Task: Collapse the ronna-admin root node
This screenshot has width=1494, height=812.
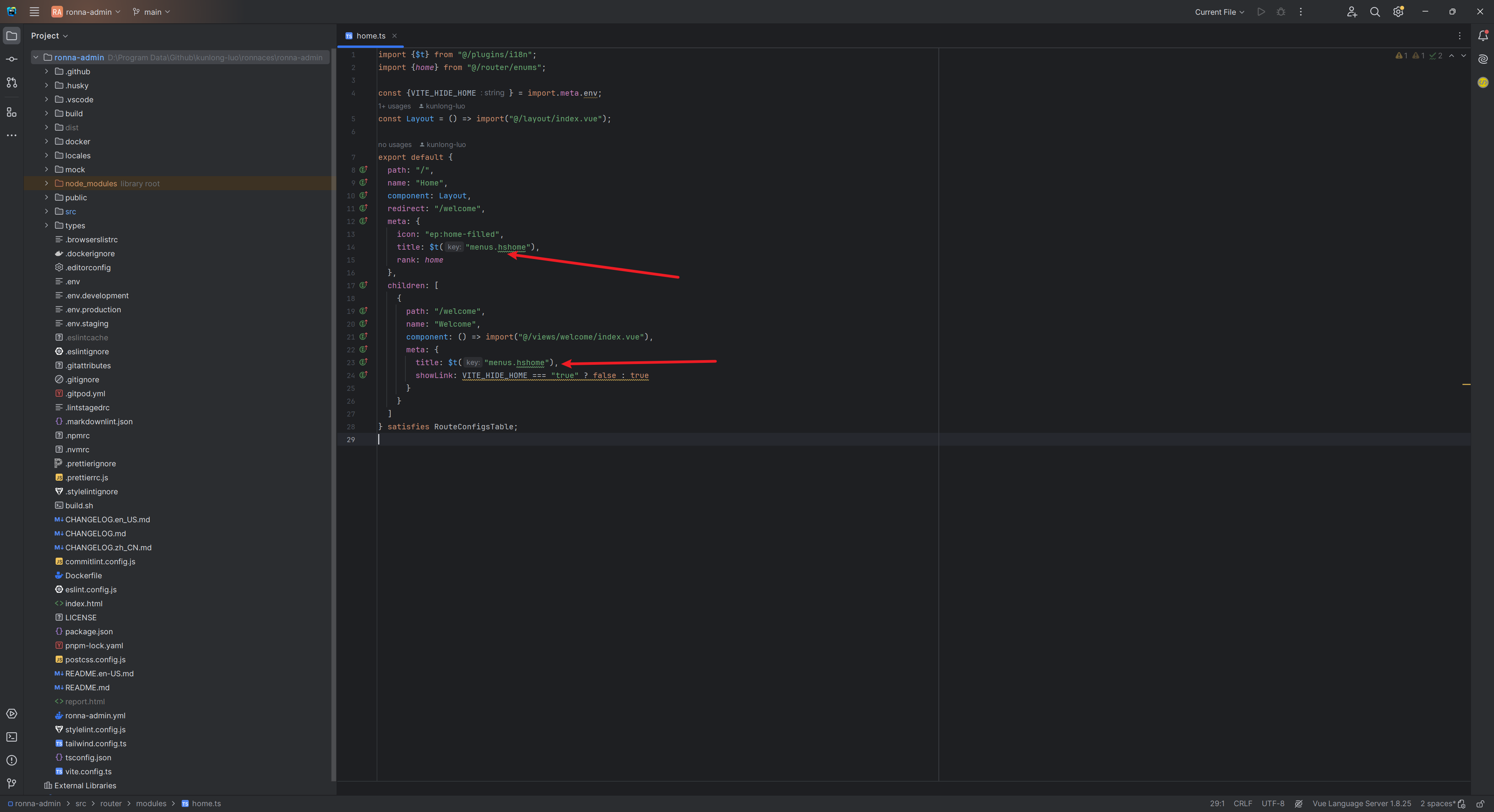Action: 35,58
